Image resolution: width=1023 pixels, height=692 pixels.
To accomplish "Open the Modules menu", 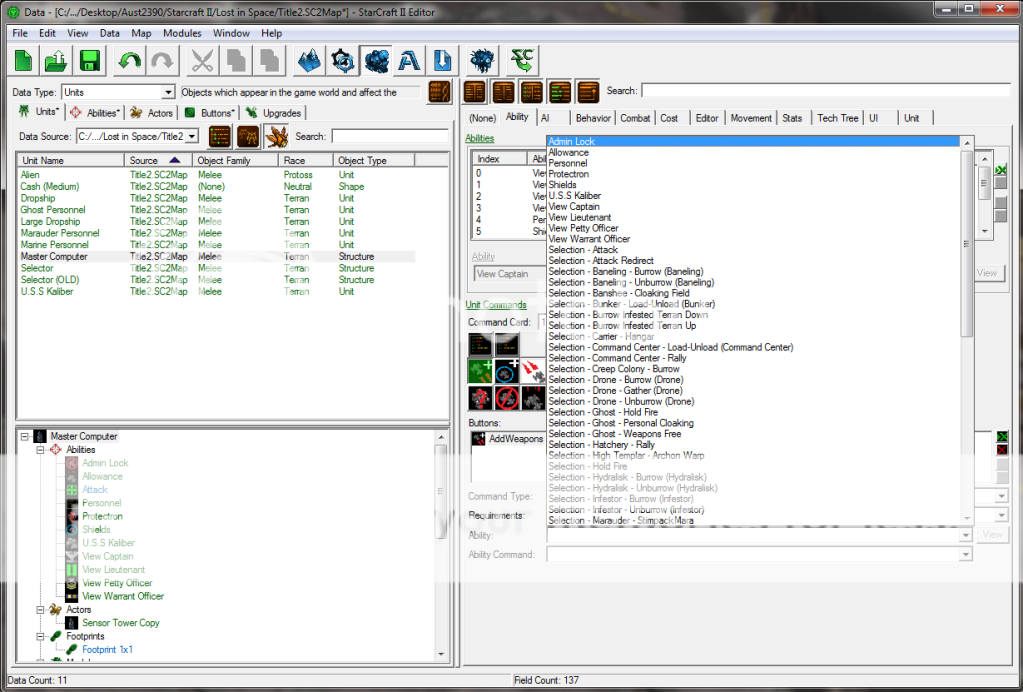I will (x=182, y=33).
